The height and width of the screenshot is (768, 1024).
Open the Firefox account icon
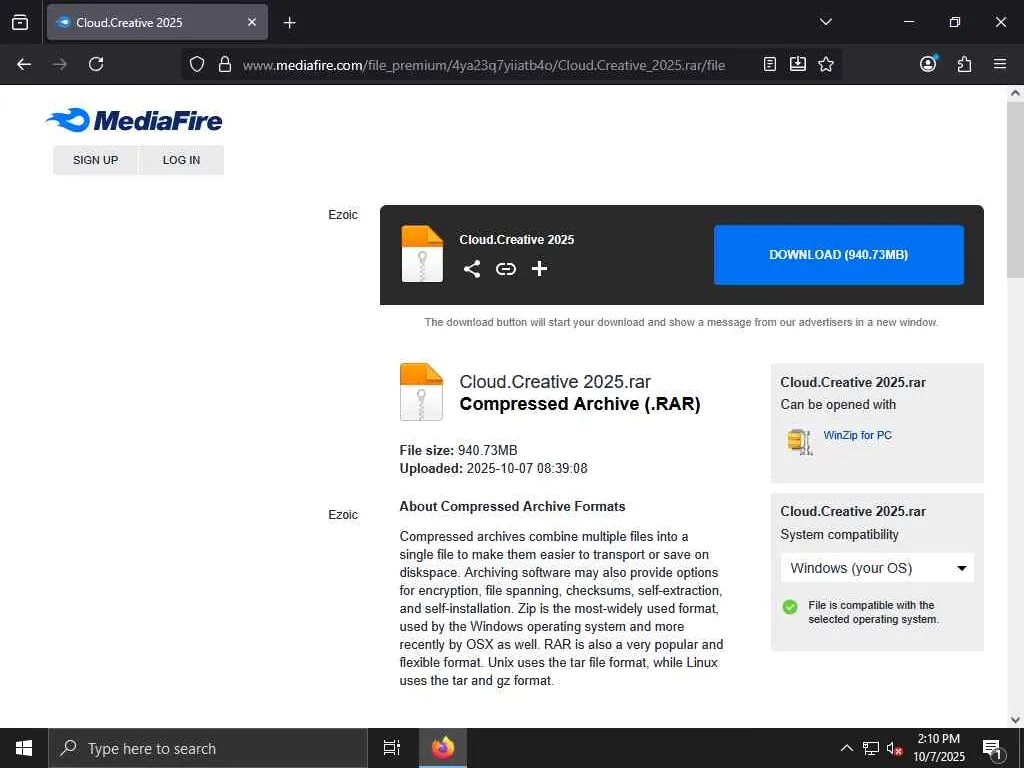point(928,63)
